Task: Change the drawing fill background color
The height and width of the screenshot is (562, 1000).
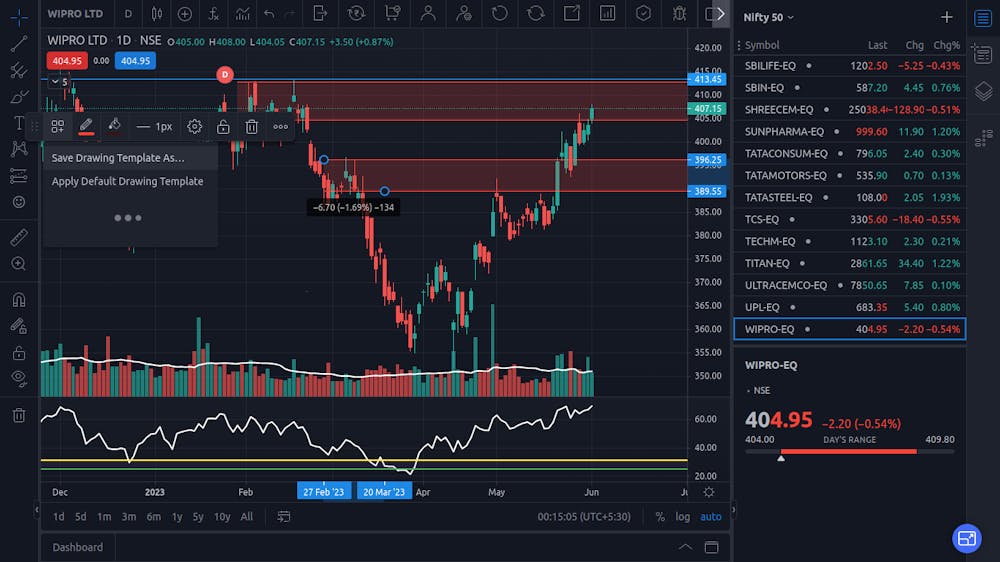Action: click(114, 126)
